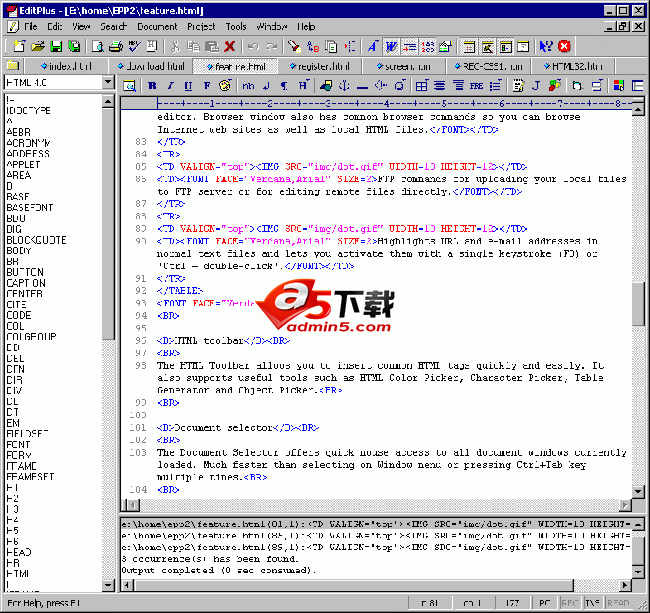Click the Print icon
Image resolution: width=650 pixels, height=613 pixels.
(116, 46)
